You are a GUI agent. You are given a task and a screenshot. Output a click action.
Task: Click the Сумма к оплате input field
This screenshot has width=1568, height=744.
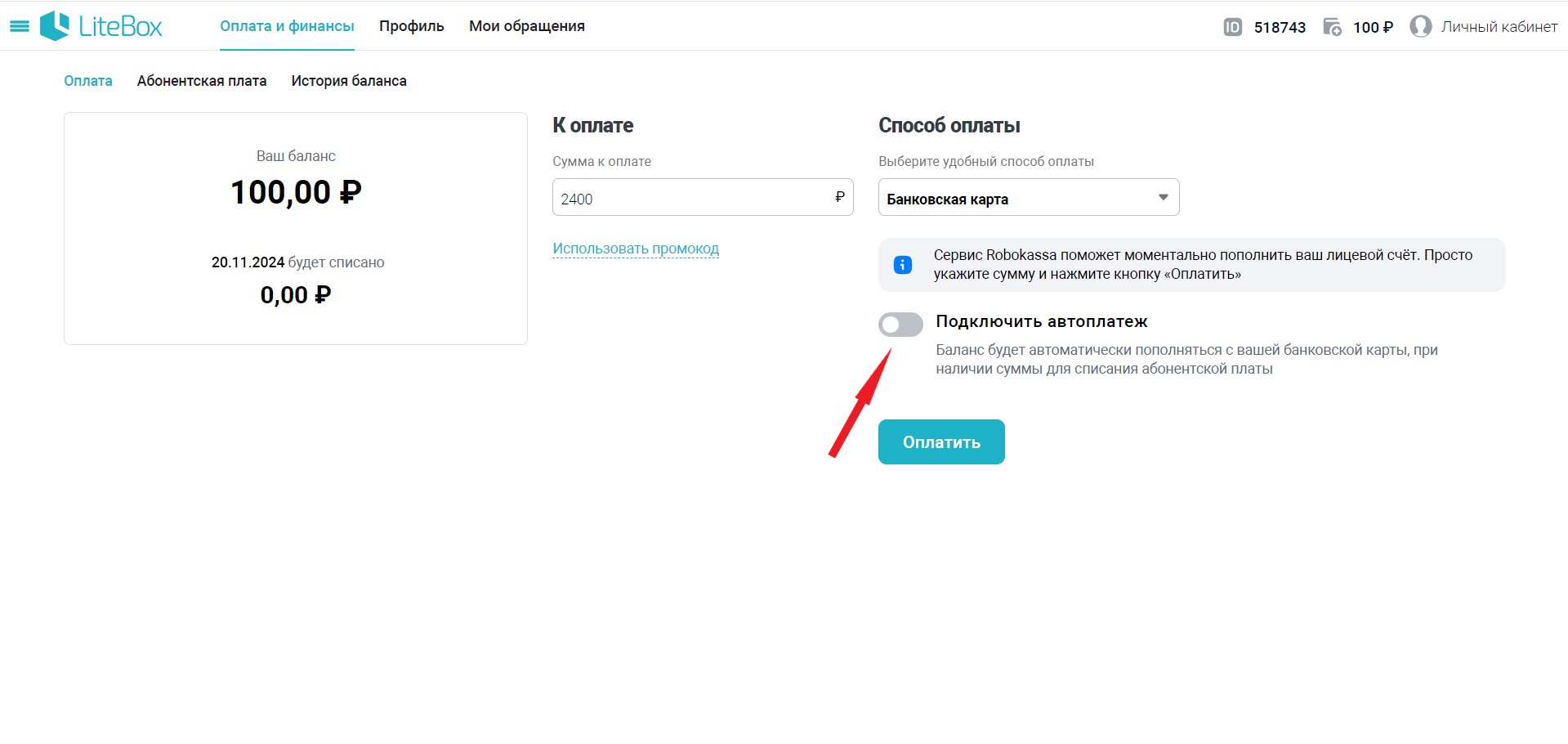pyautogui.click(x=703, y=197)
